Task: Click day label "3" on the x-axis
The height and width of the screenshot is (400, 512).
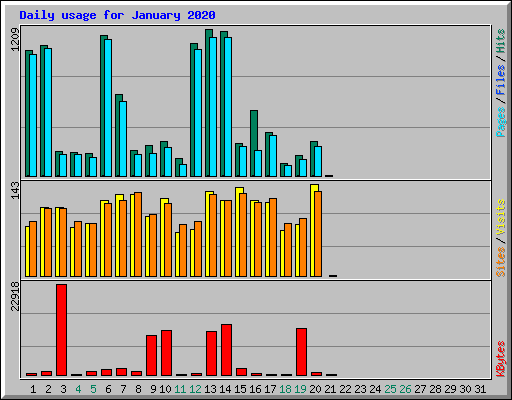Action: click(x=63, y=389)
